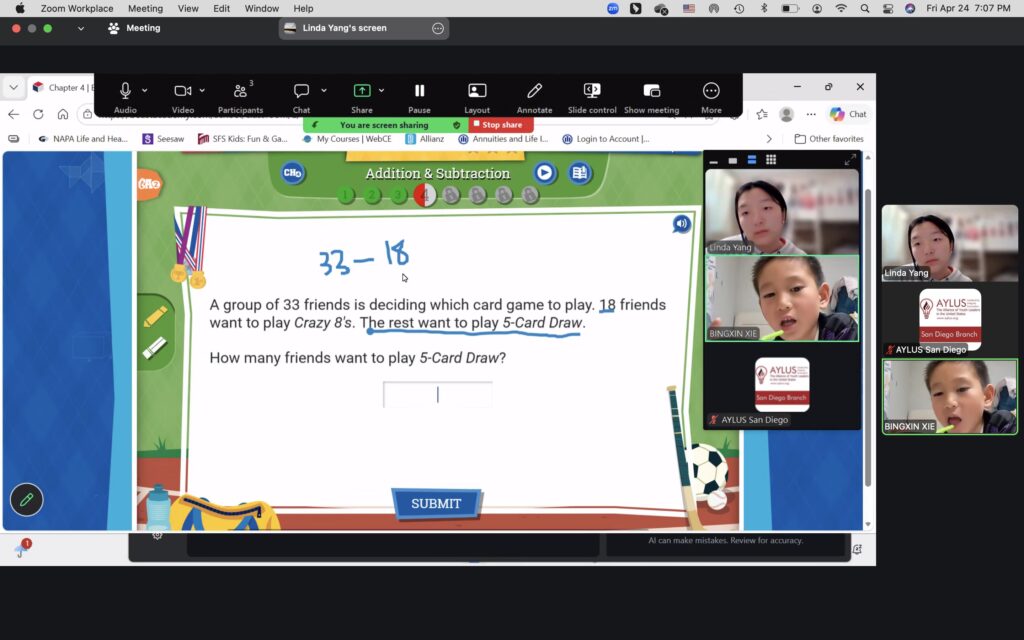
Task: Open the blue book glossary icon
Action: coord(579,173)
